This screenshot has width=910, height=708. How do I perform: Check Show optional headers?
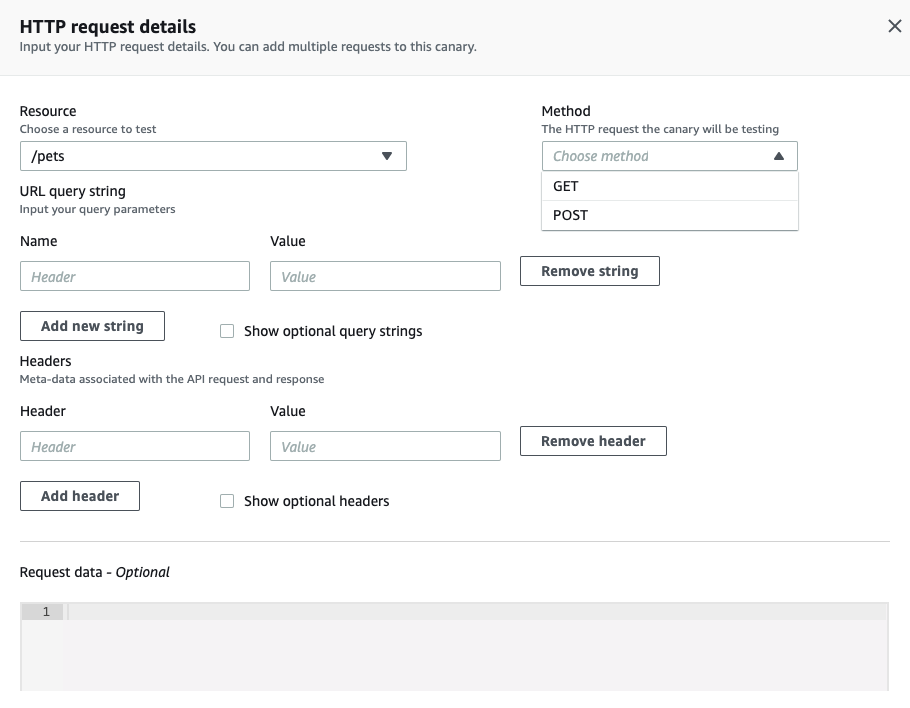(227, 501)
